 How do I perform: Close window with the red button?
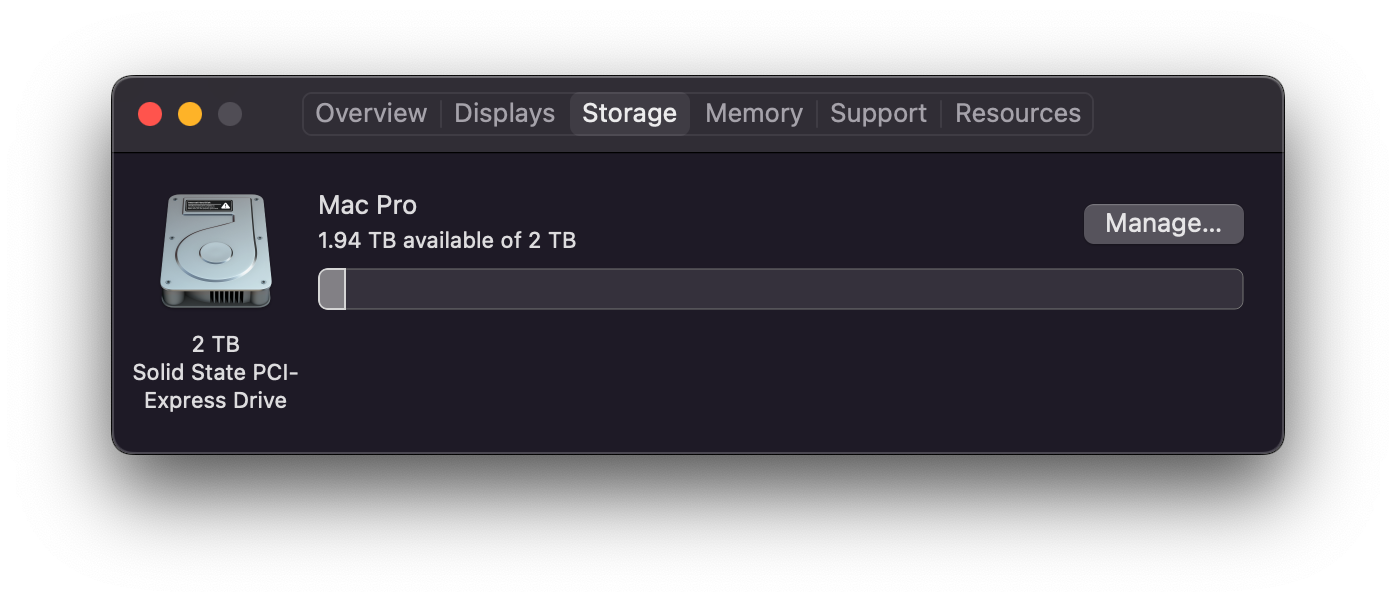150,114
